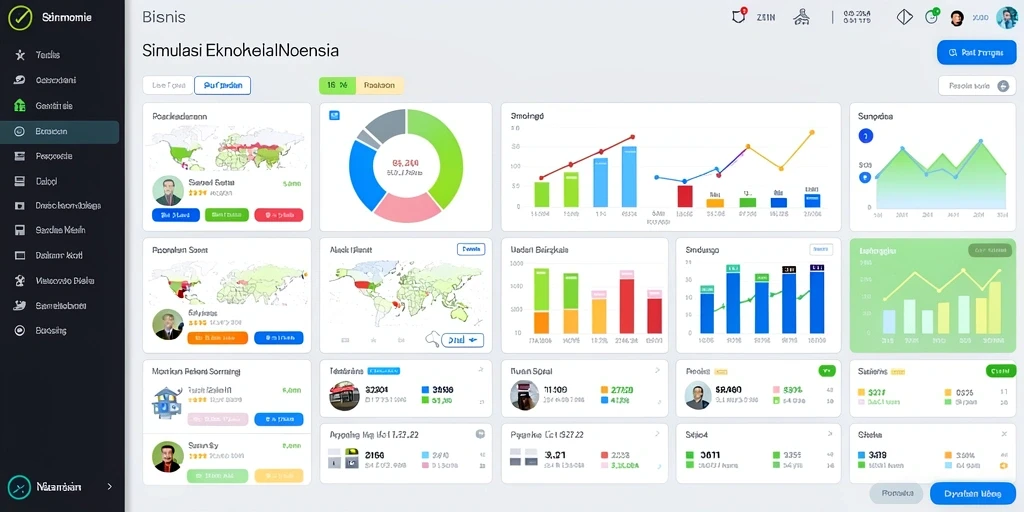Click the blue button below profile avatar
Screen dimensions: 1024x512
pyautogui.click(x=176, y=215)
